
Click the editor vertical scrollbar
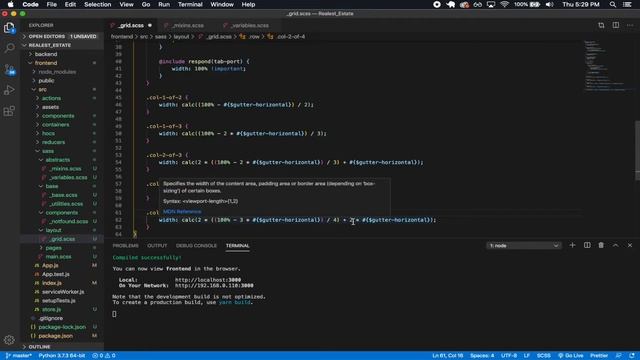(x=637, y=150)
